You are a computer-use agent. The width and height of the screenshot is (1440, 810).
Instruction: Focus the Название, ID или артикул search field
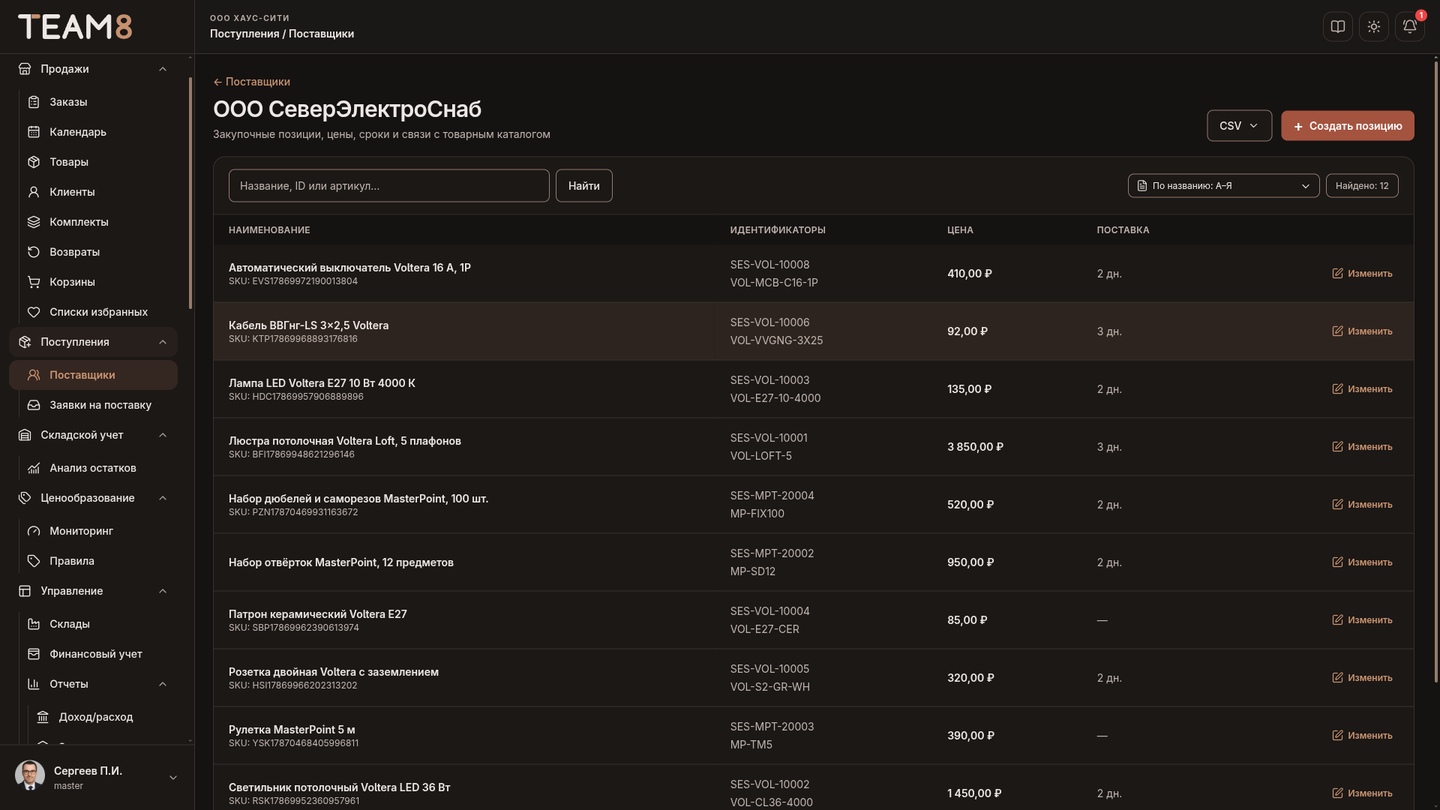[389, 186]
